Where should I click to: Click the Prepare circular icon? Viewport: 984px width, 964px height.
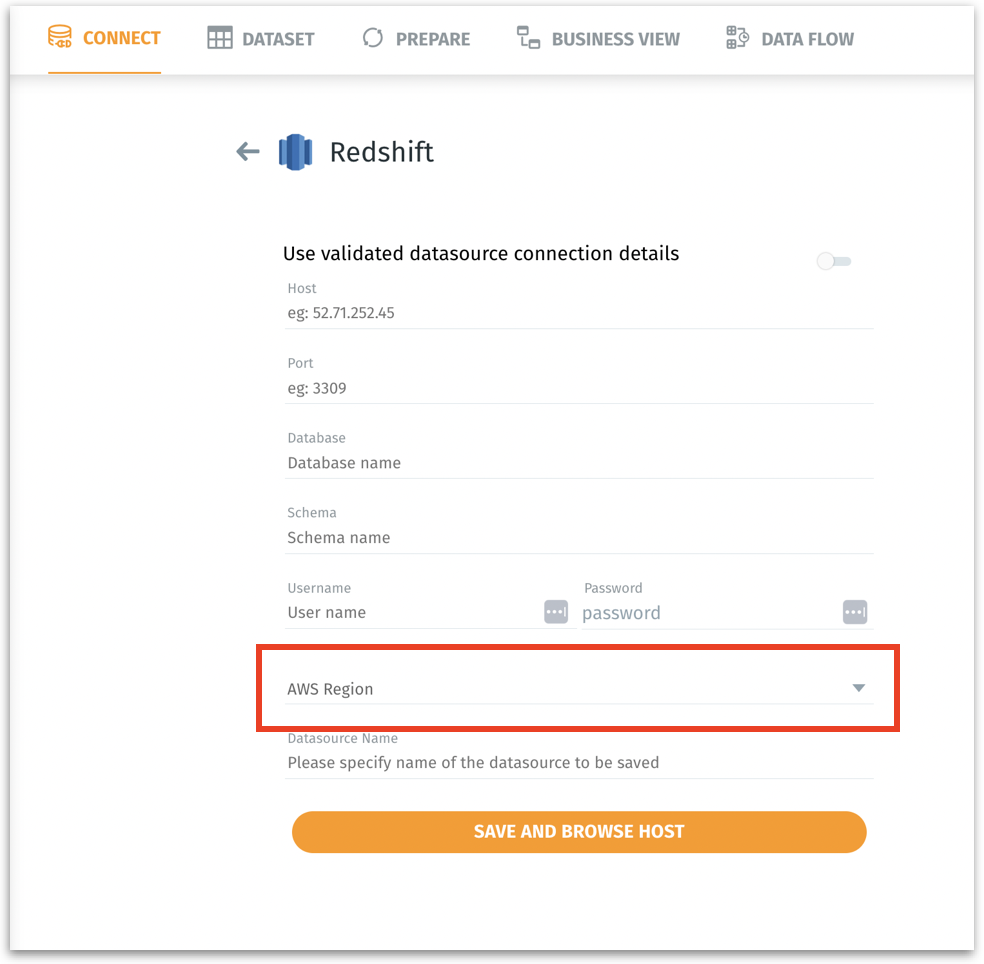coord(373,39)
